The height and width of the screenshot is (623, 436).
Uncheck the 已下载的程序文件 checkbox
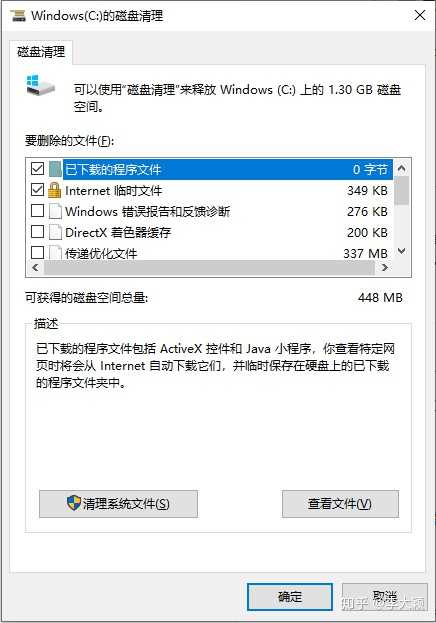(37, 168)
